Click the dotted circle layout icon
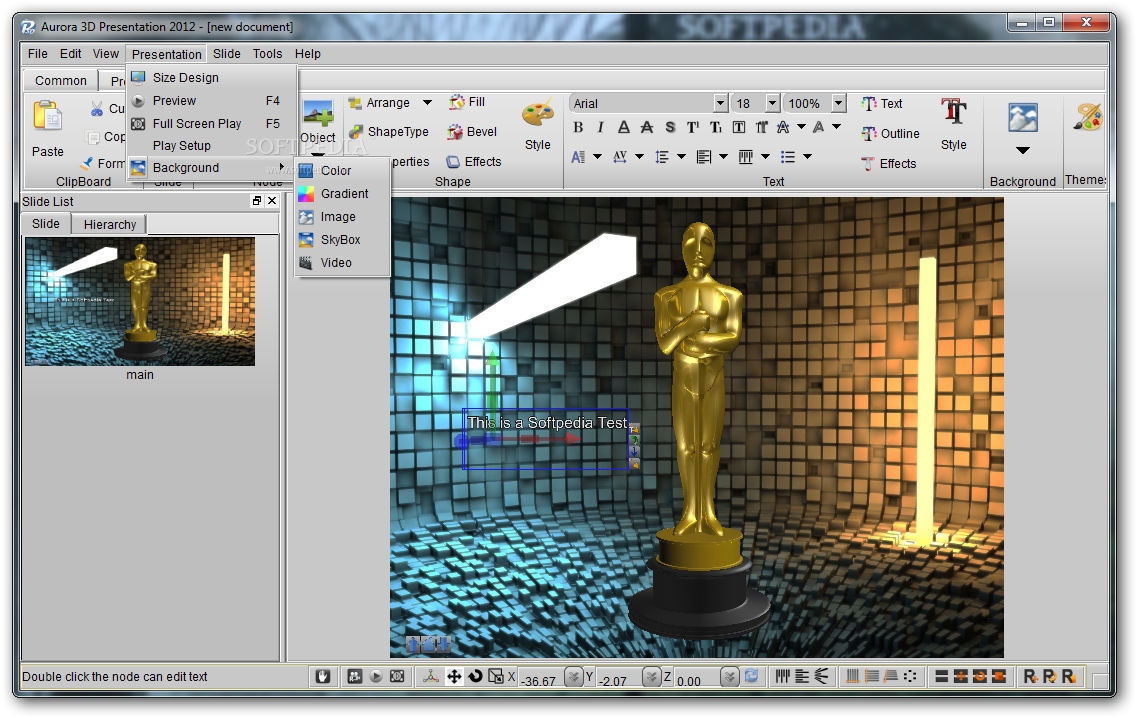The height and width of the screenshot is (718, 1137). [x=911, y=677]
